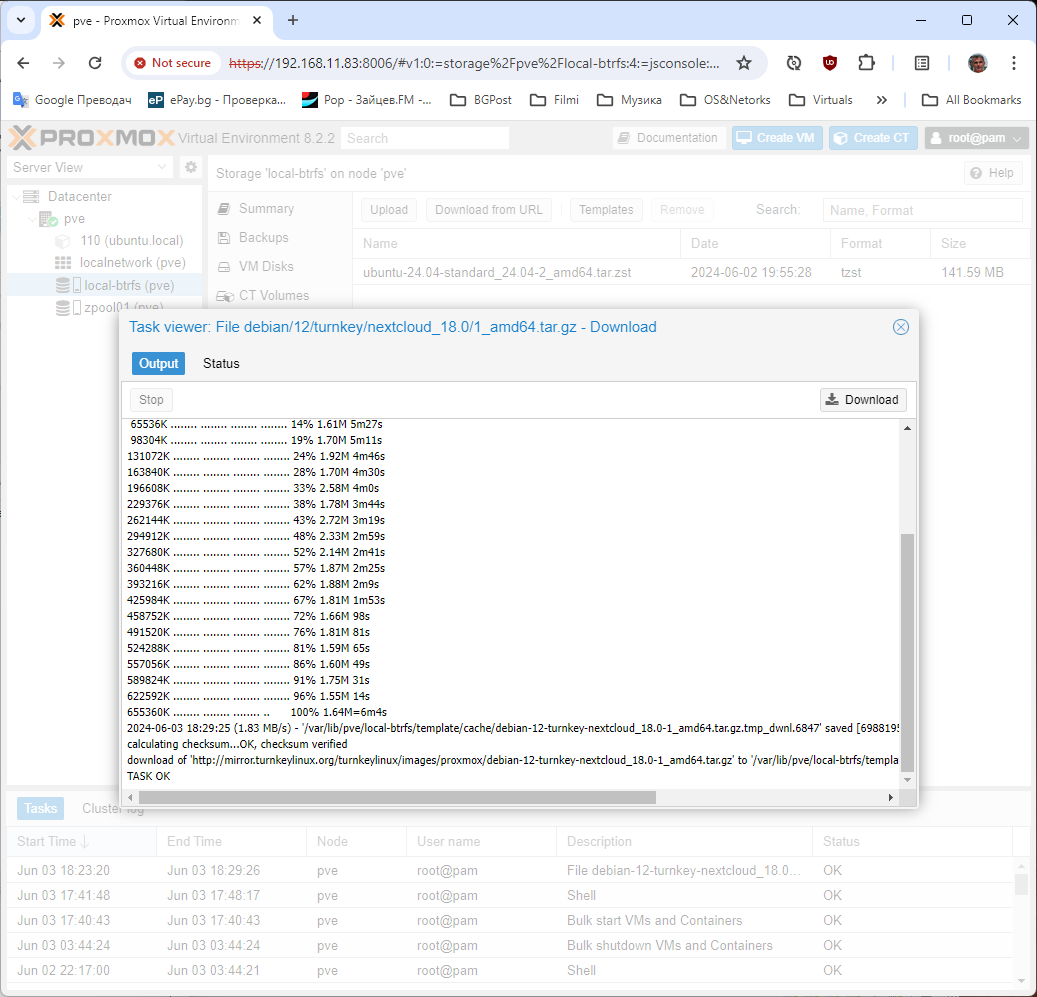This screenshot has height=997, width=1037.
Task: Open Proxmox Documentation
Action: [x=668, y=138]
